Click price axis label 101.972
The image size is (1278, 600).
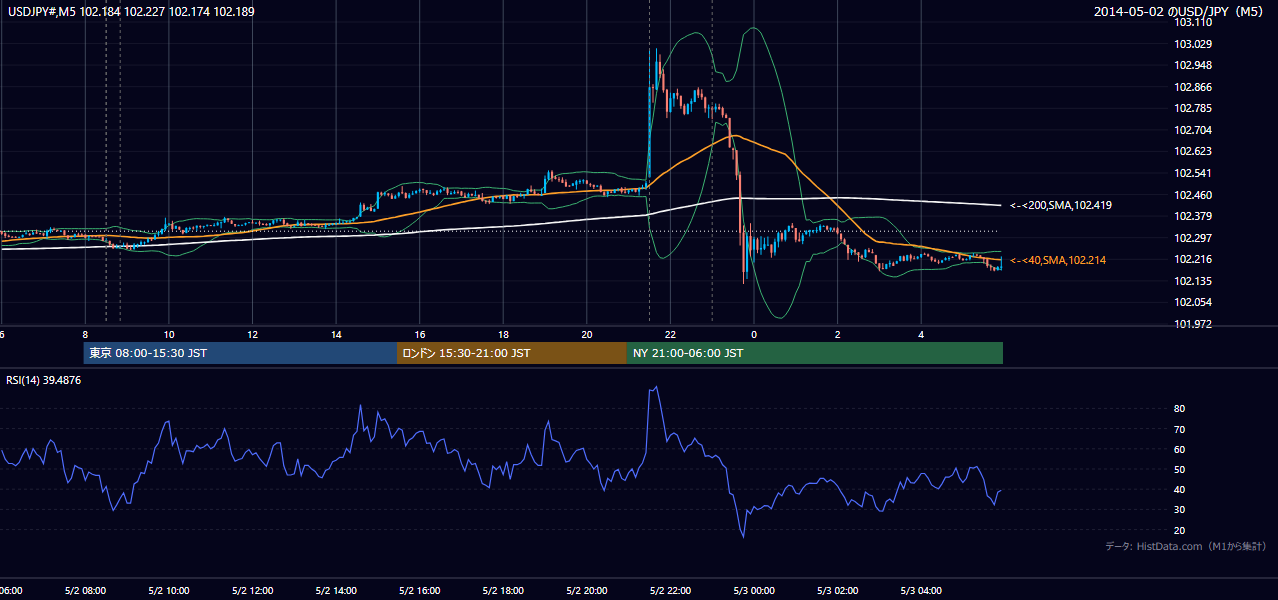point(1192,324)
